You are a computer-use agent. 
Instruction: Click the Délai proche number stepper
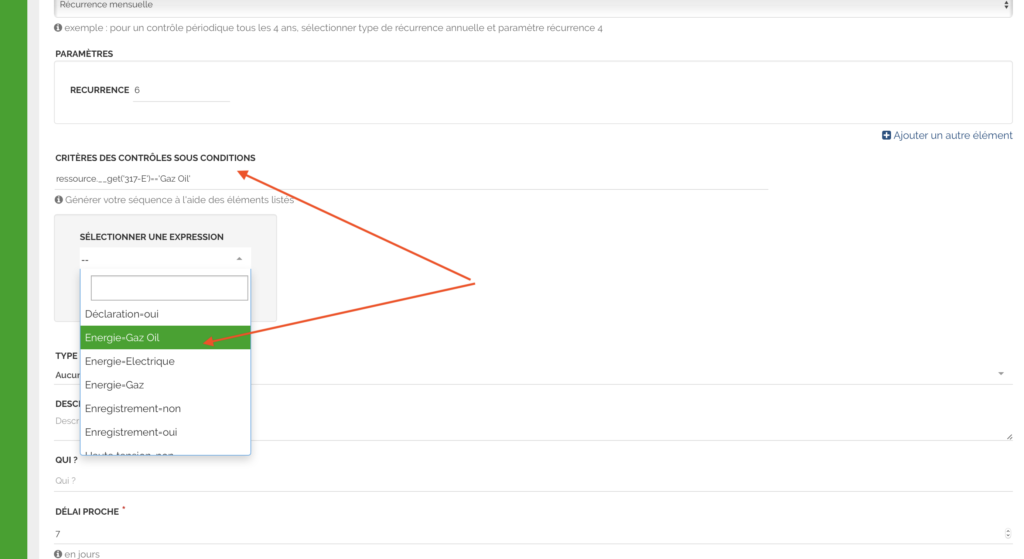pyautogui.click(x=1007, y=534)
